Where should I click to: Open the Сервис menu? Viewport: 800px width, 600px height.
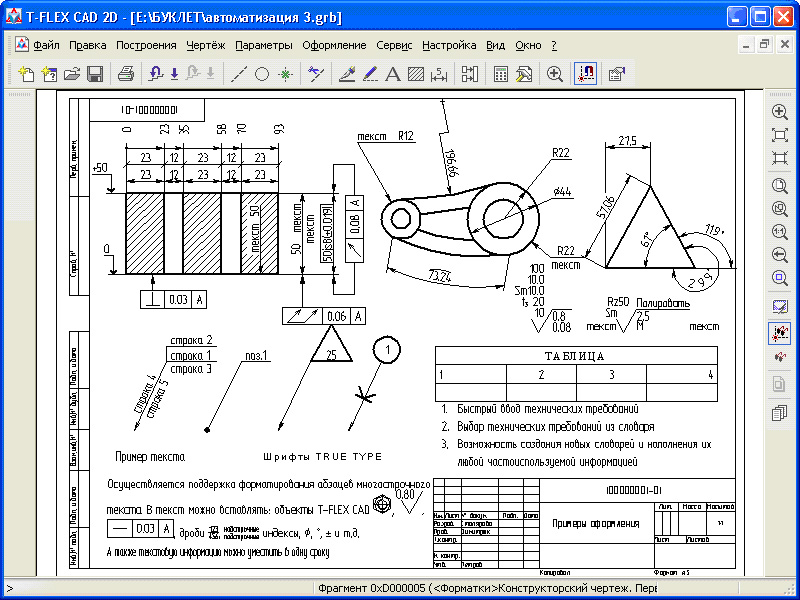(x=394, y=45)
